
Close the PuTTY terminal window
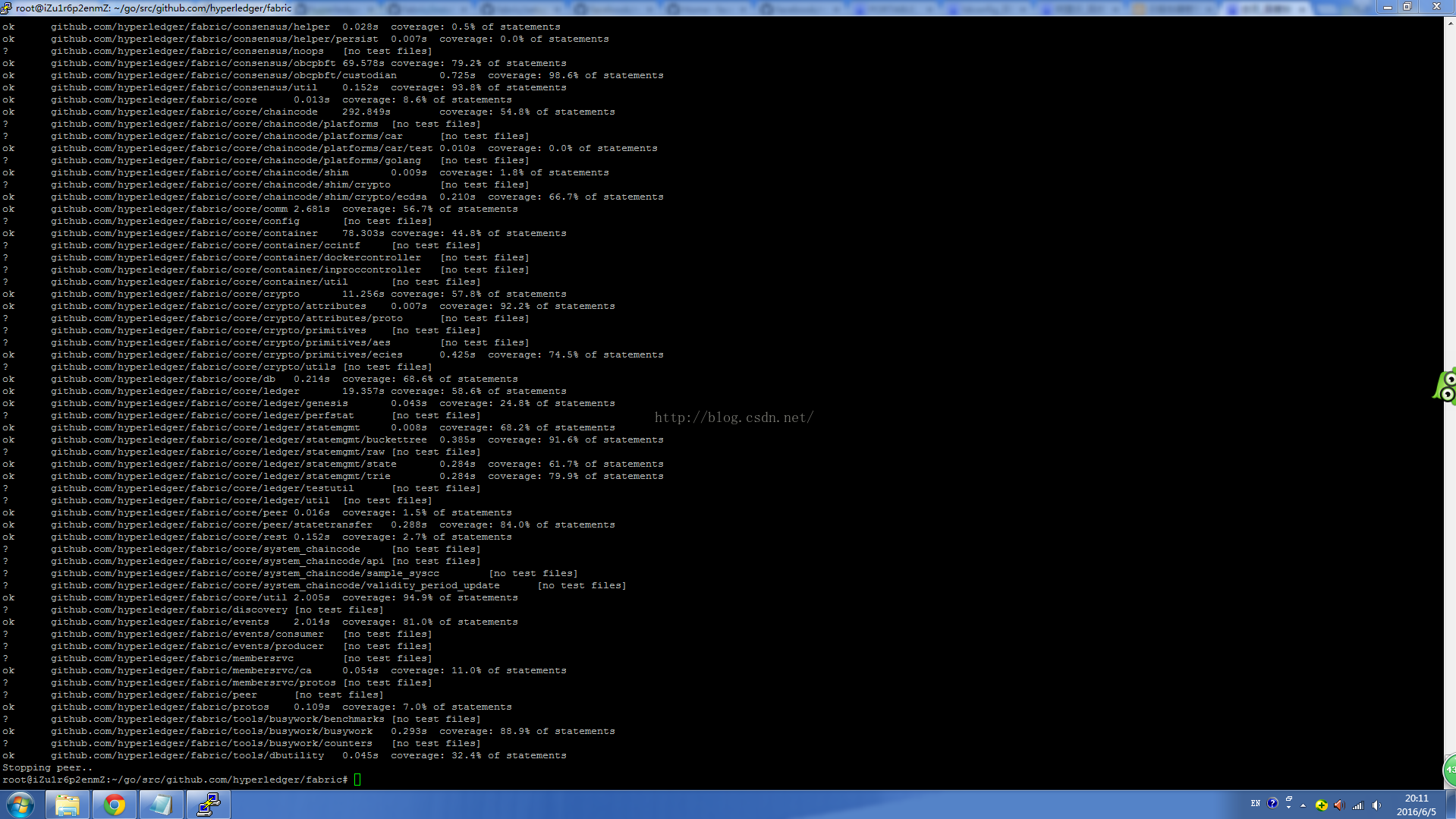point(1436,7)
